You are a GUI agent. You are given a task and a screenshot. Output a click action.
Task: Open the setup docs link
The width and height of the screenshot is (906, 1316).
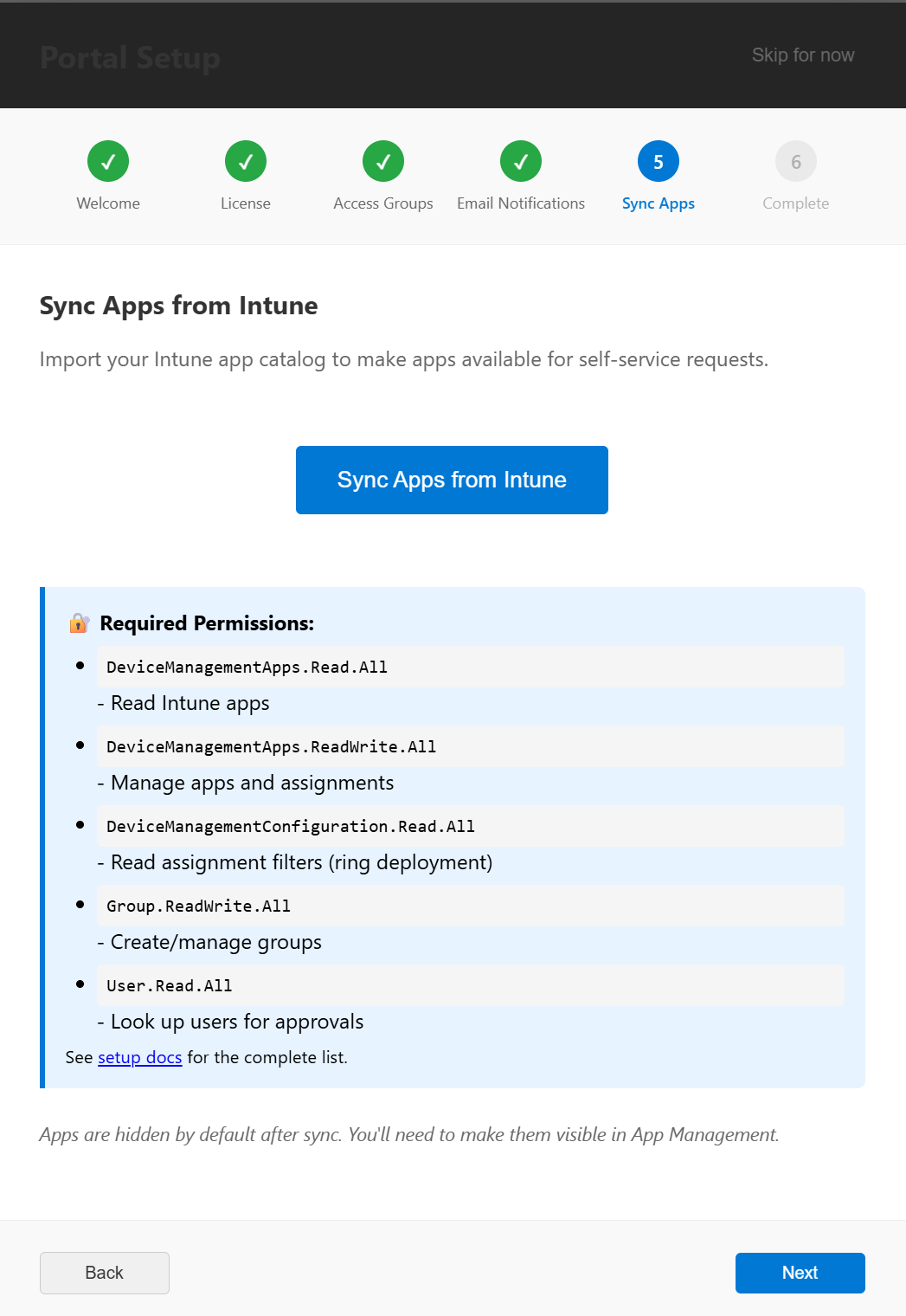click(x=140, y=1058)
